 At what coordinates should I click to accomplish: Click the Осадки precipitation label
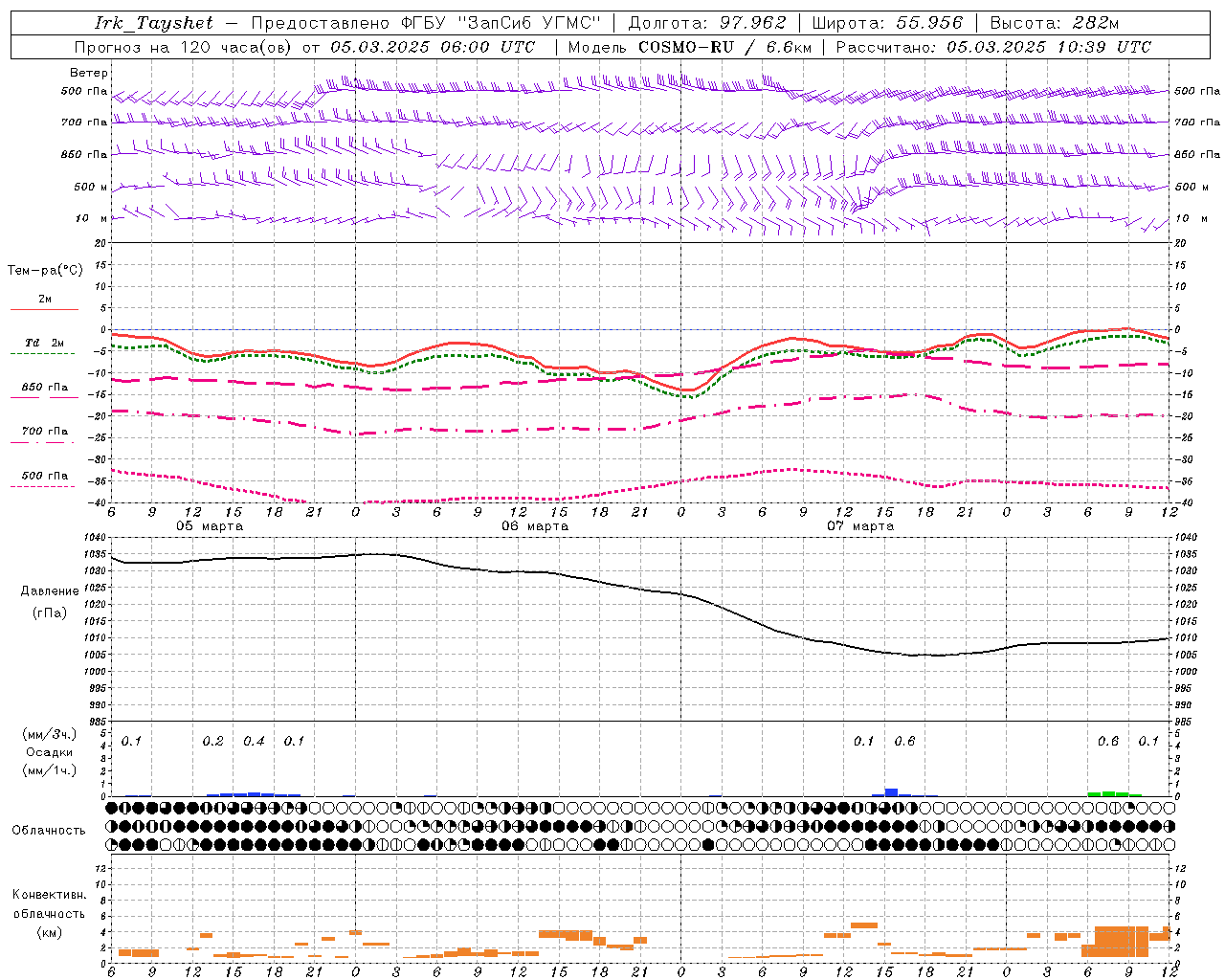[x=49, y=752]
